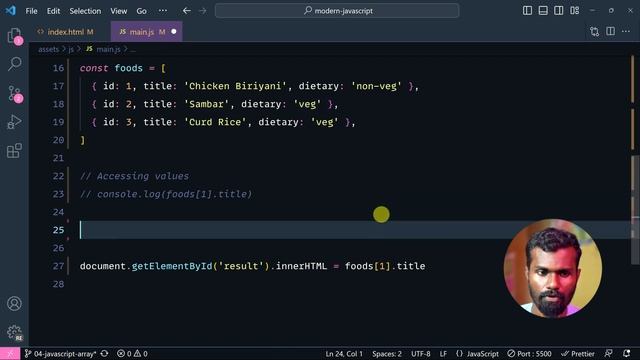
Task: Split the editor to the right
Action: click(610, 31)
